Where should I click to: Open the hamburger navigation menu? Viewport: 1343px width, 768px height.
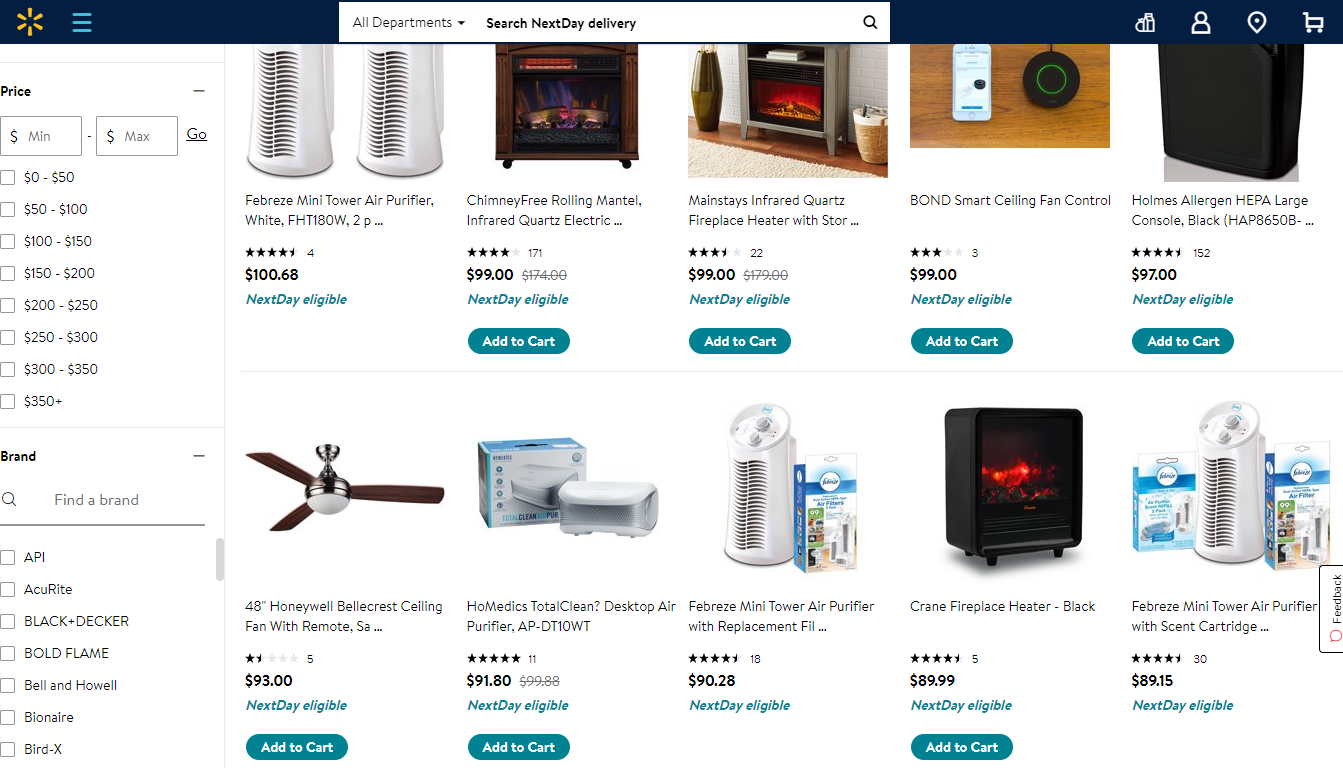point(82,22)
